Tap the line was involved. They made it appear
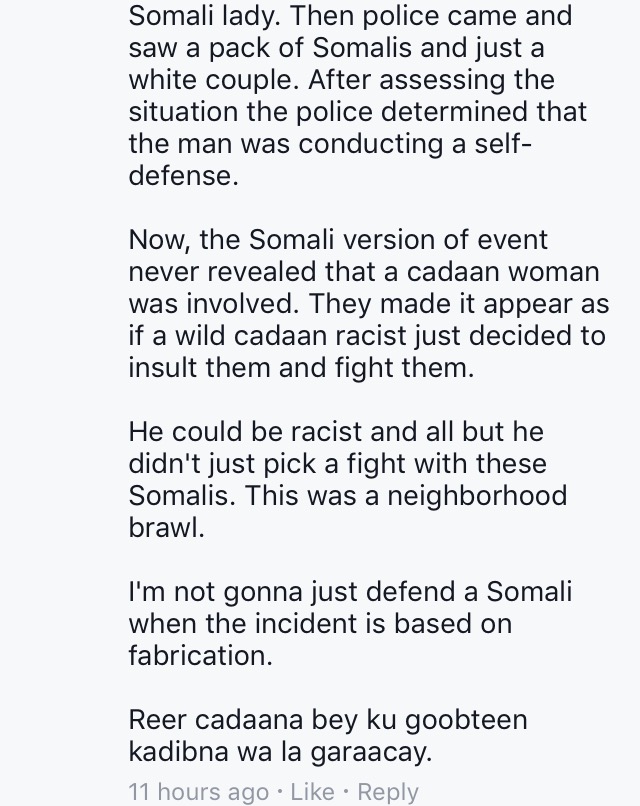 [369, 304]
